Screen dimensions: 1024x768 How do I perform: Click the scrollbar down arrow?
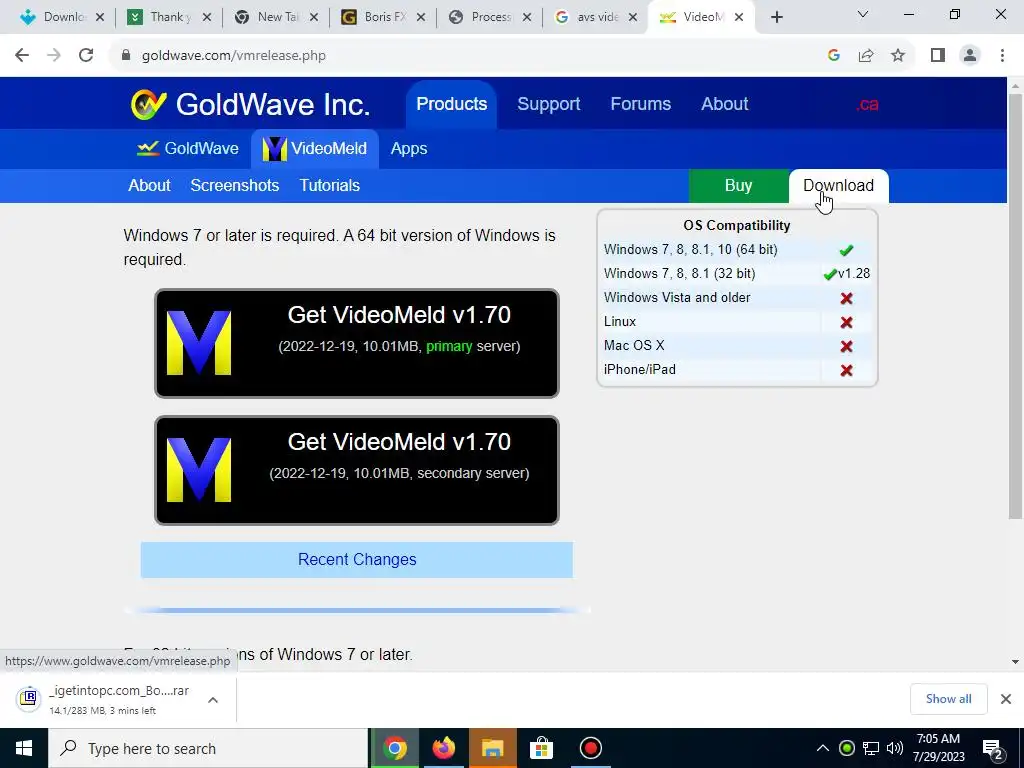[1015, 662]
